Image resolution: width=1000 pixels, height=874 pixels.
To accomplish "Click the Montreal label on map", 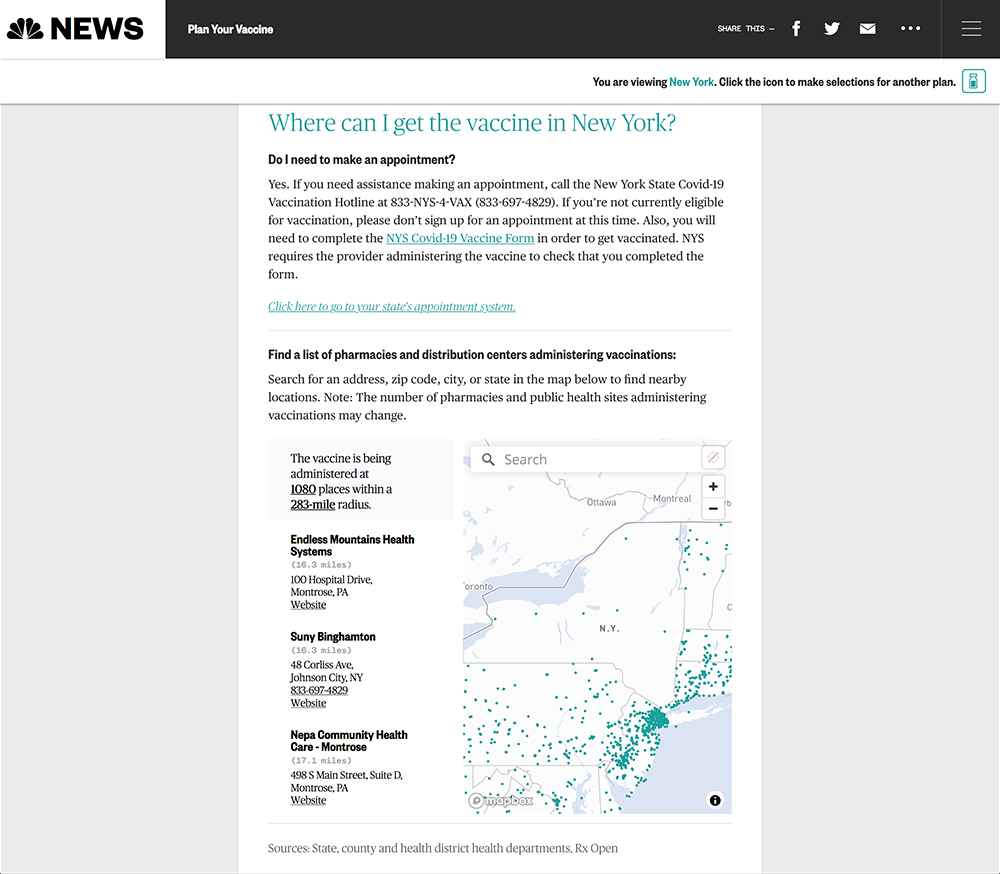I will 672,498.
